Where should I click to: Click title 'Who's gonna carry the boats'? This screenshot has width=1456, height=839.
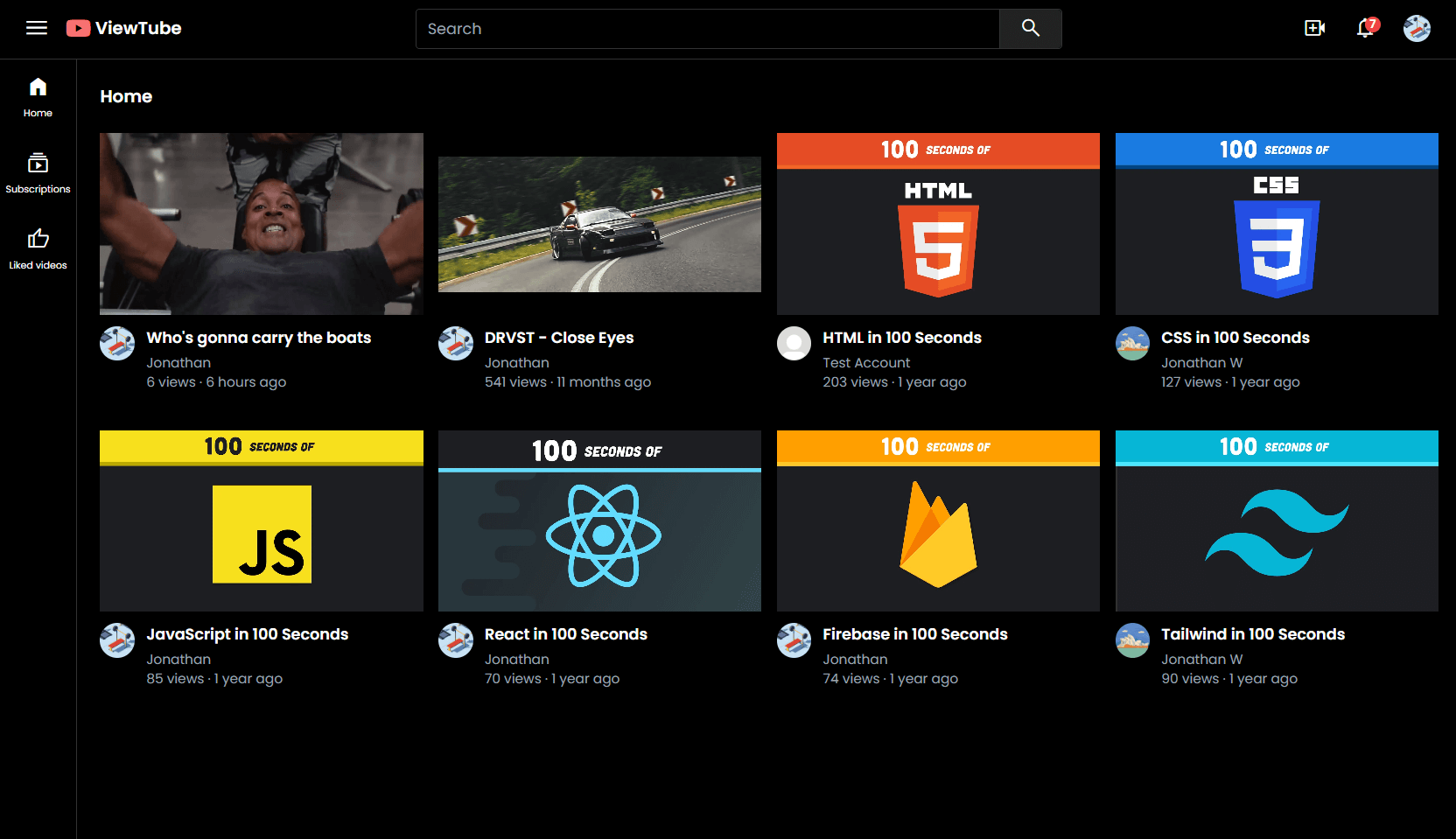(x=259, y=338)
